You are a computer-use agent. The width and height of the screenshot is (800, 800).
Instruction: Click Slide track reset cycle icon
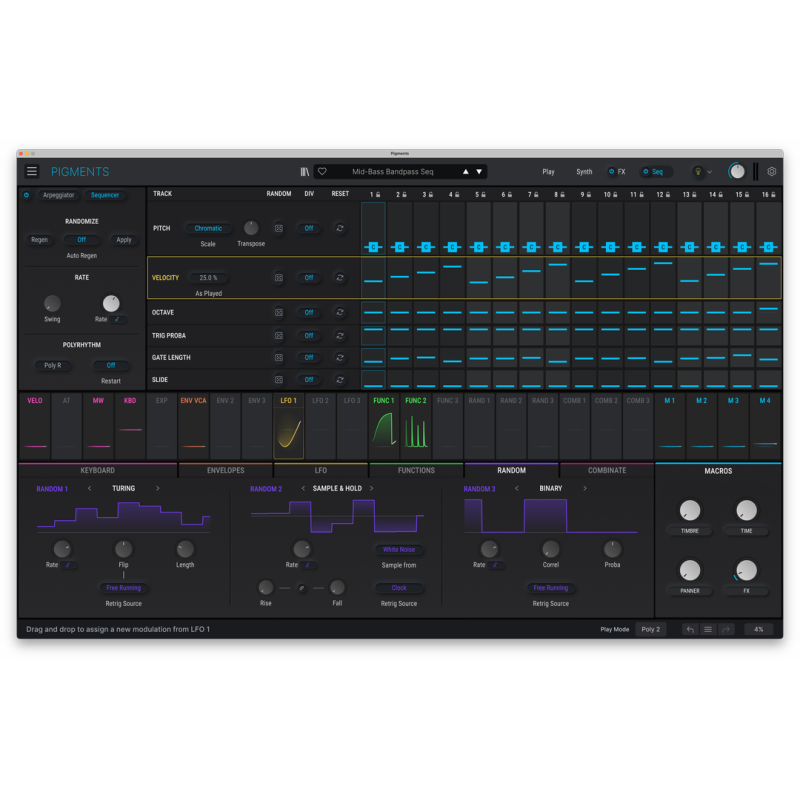pos(340,380)
